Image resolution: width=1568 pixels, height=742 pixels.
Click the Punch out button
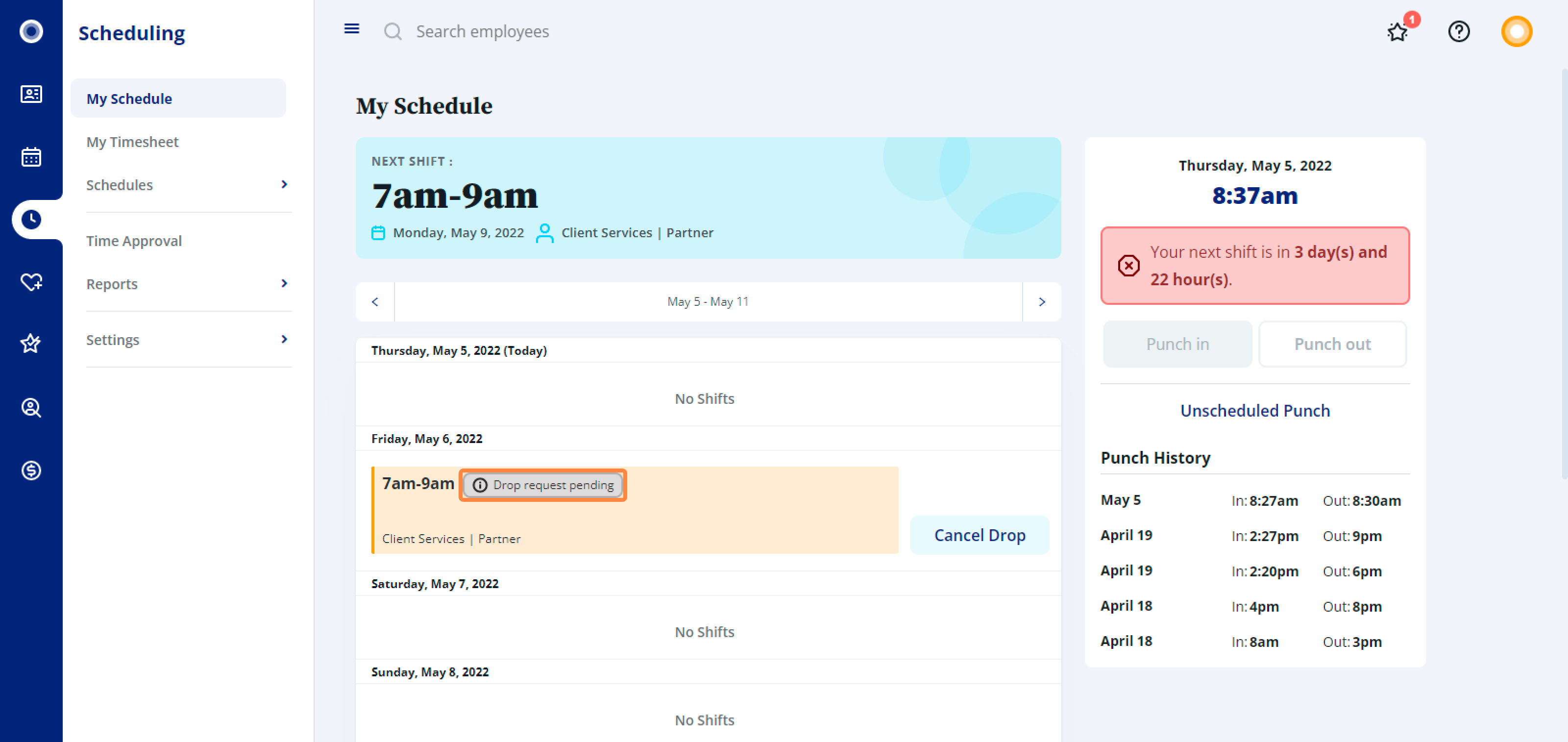point(1332,344)
